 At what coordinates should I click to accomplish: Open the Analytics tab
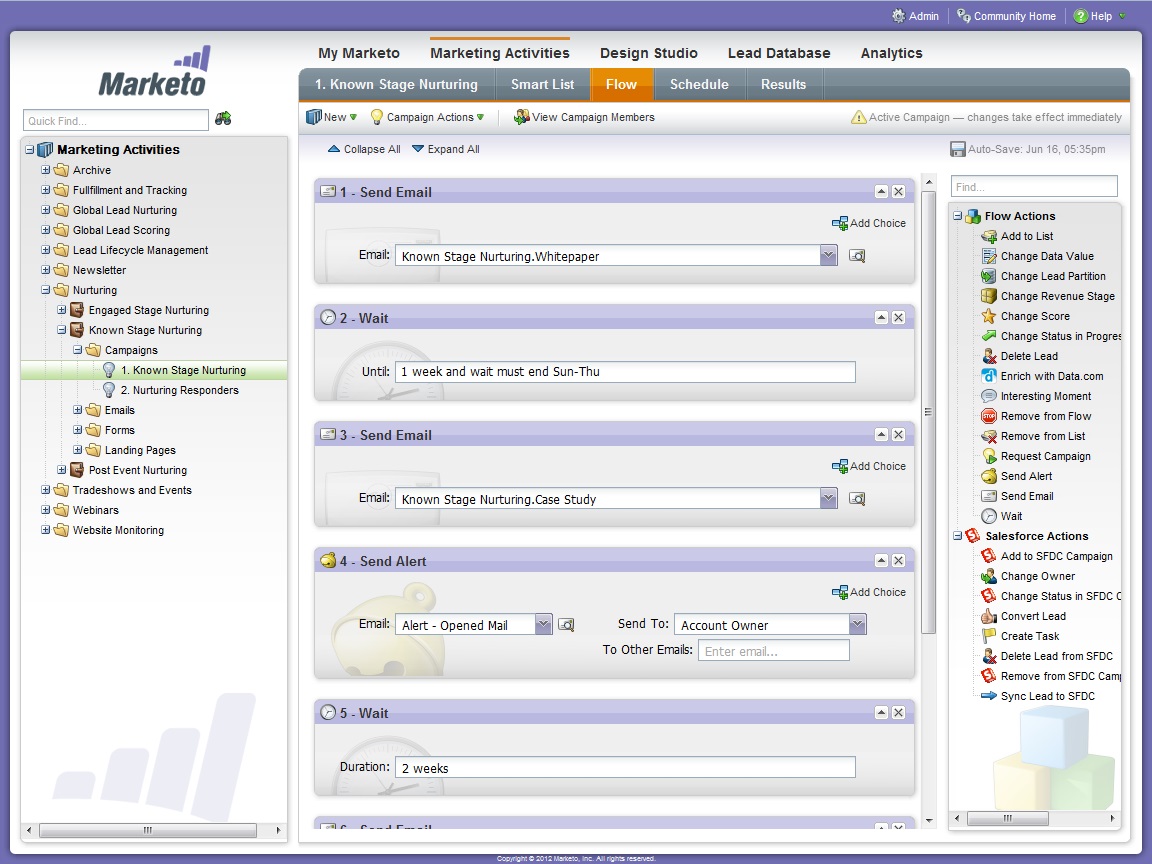click(891, 53)
